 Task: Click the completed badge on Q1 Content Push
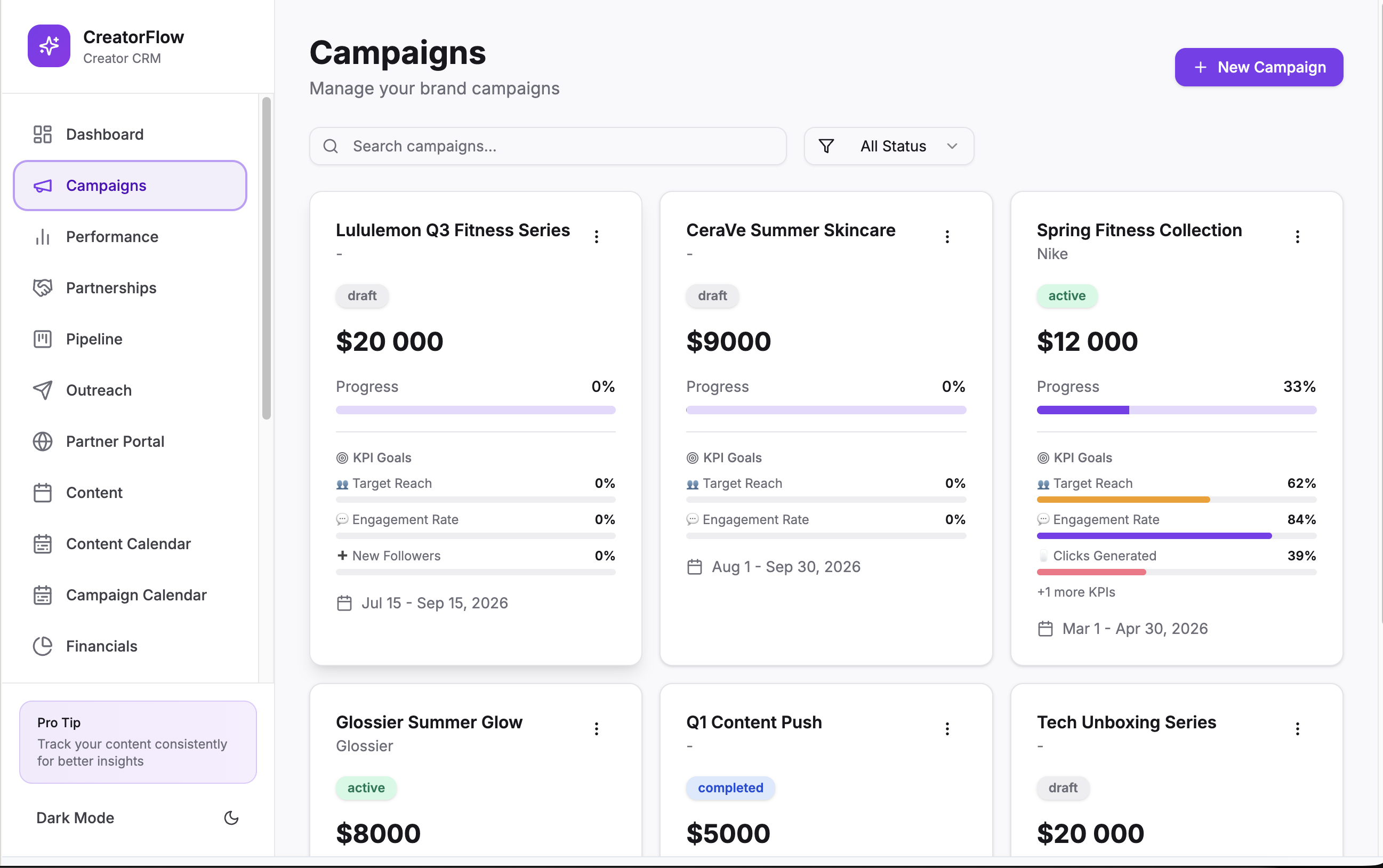click(730, 787)
